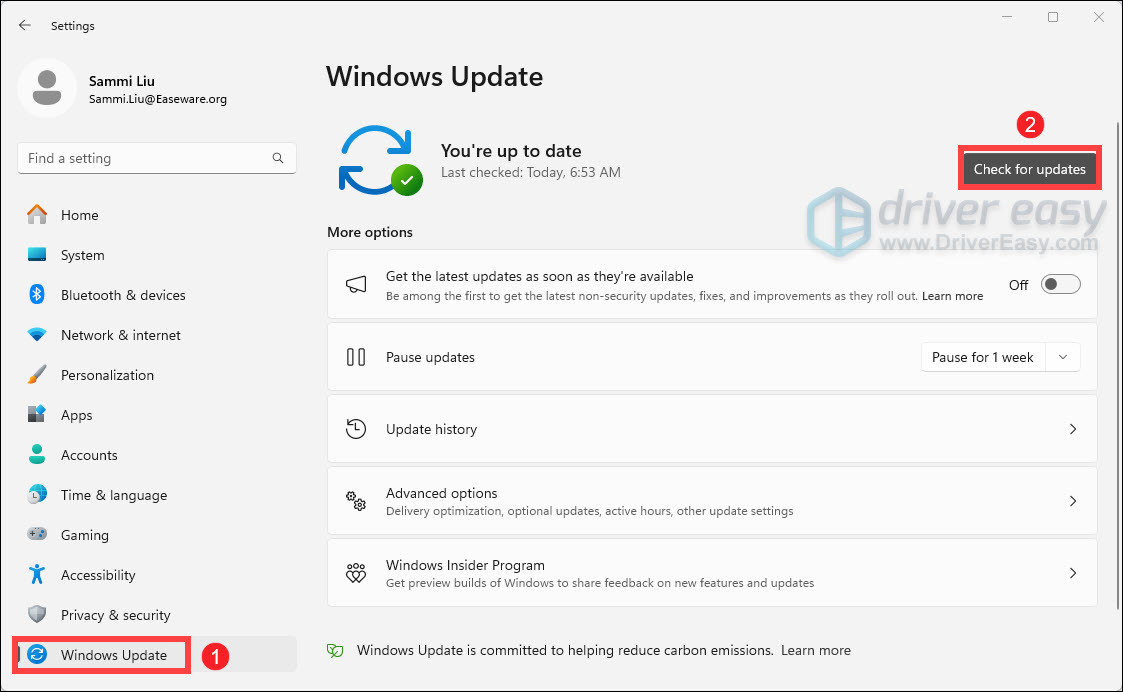
Task: Click the Home icon in sidebar
Action: point(37,215)
